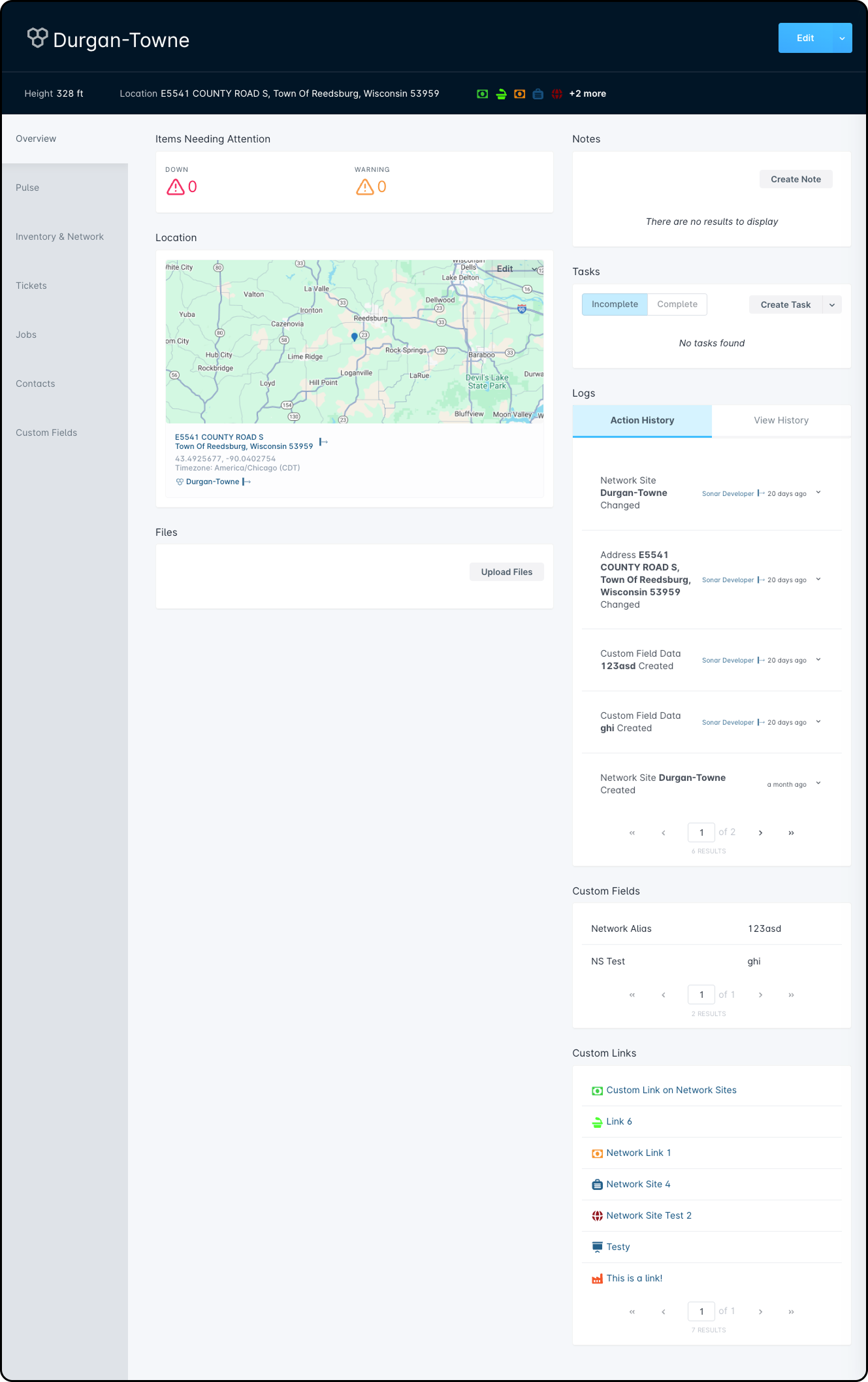Image resolution: width=868 pixels, height=1382 pixels.
Task: Click coordinates 43.4925677, -90.0402754
Action: point(225,459)
